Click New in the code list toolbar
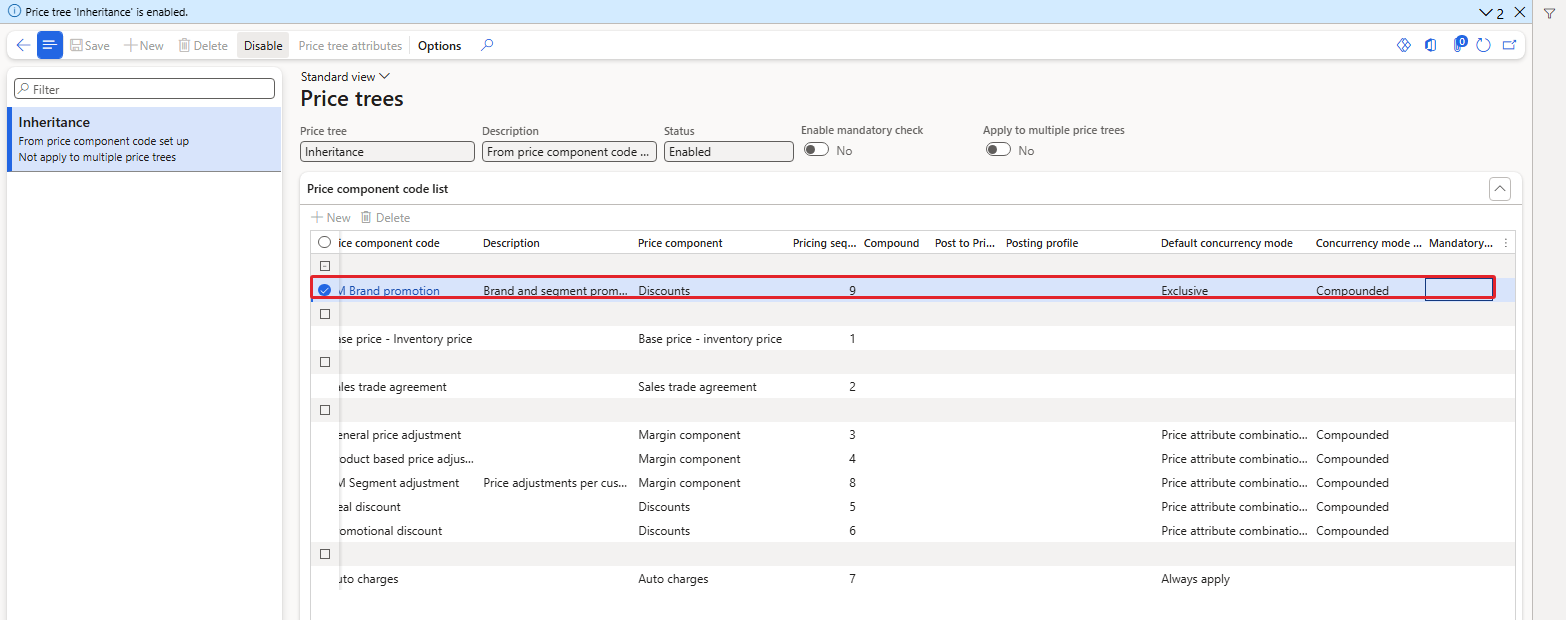This screenshot has height=620, width=1566. [331, 217]
